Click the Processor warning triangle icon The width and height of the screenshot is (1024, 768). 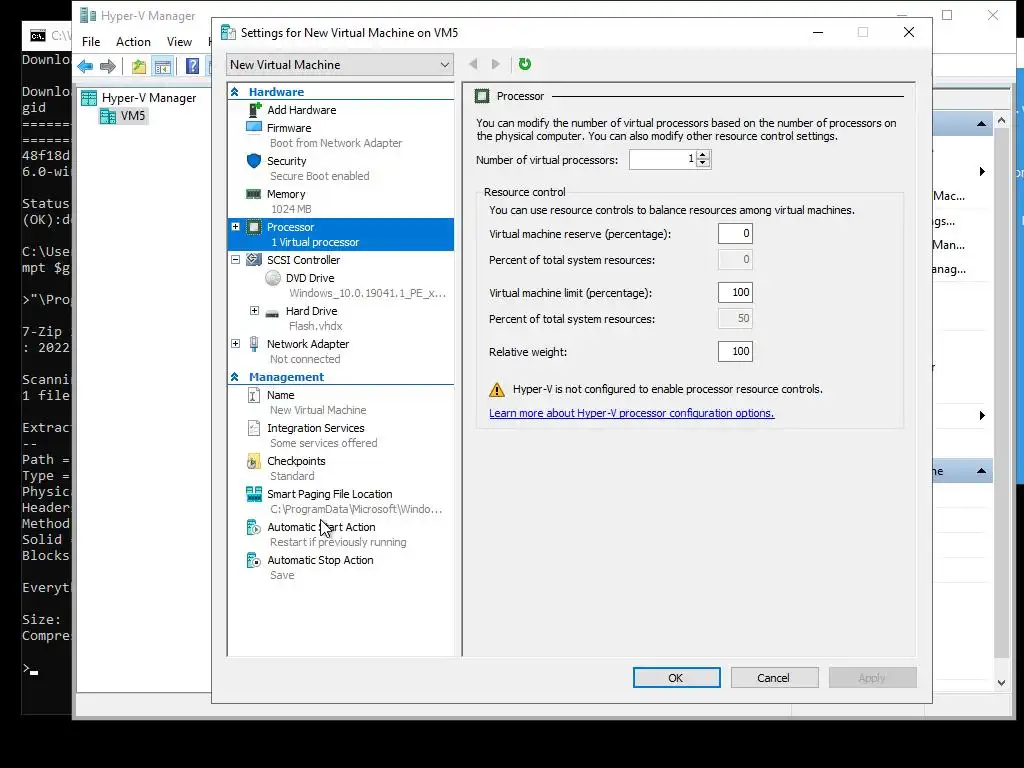(497, 390)
